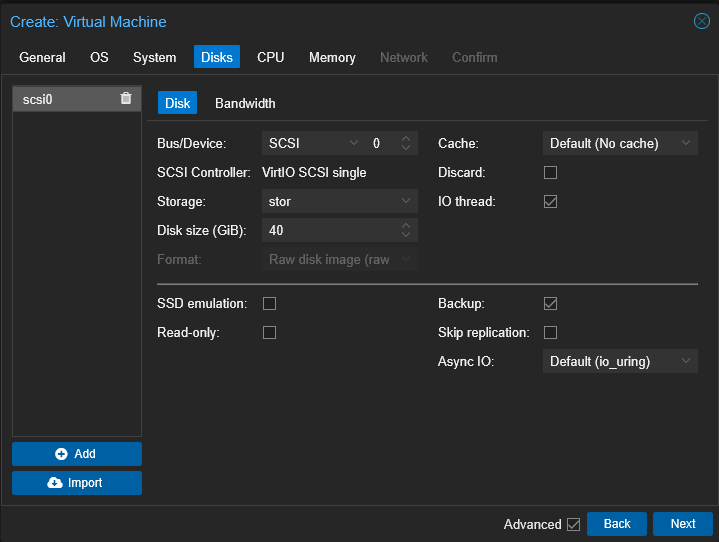719x542 pixels.
Task: Select scsi0 in the disk list
Action: point(60,98)
